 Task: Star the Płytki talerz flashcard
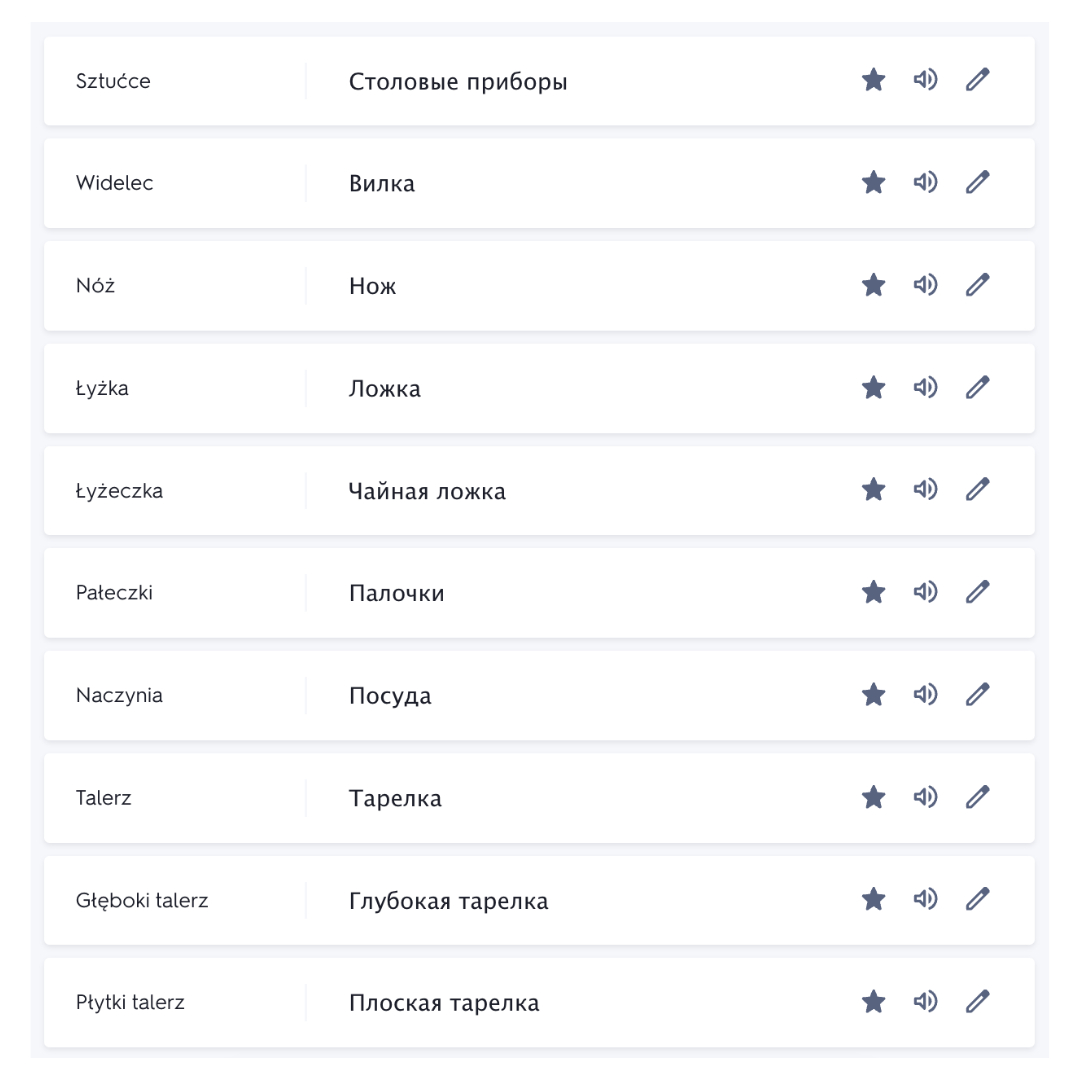(x=874, y=1001)
